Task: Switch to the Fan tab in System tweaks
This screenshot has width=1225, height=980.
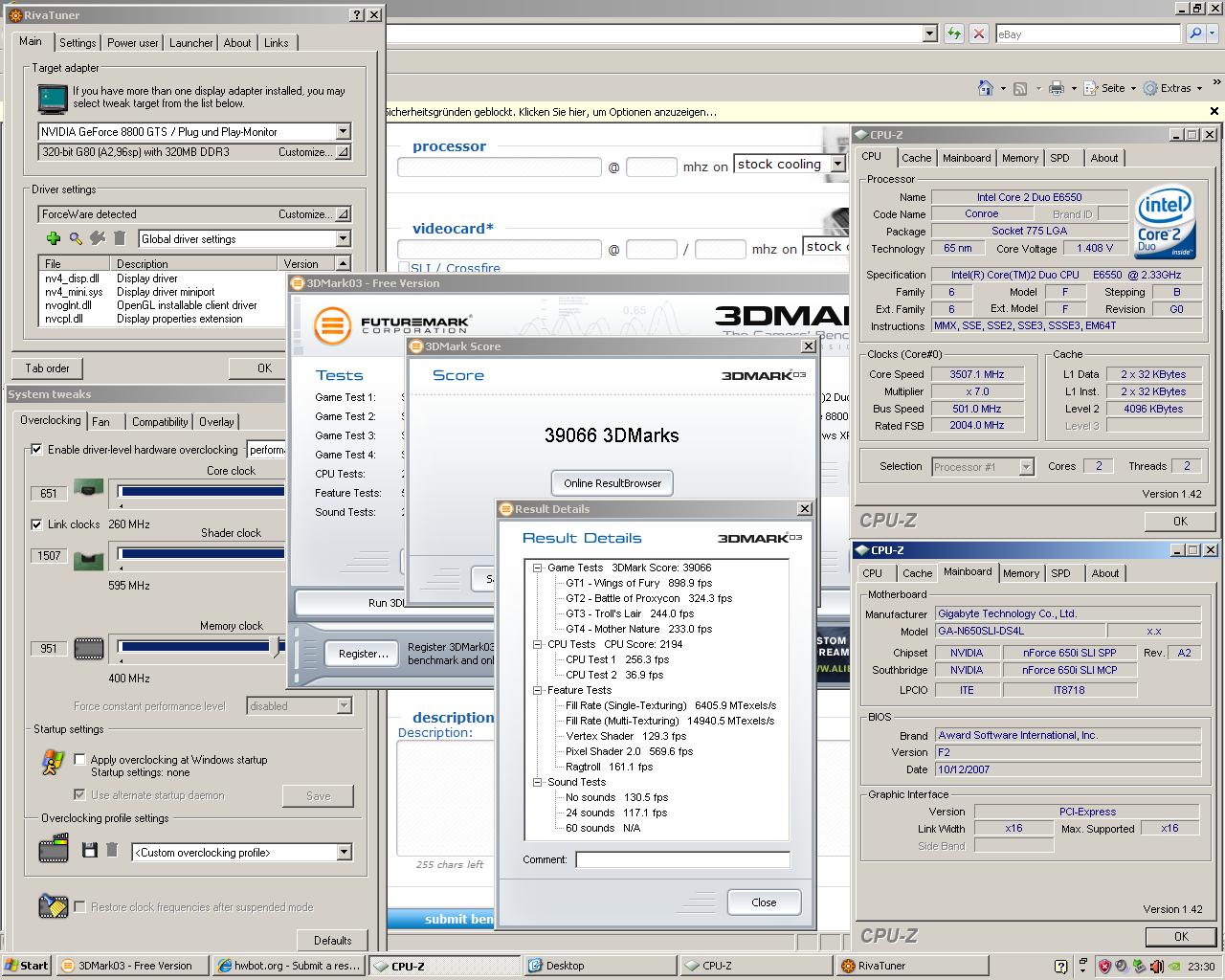Action: coord(100,422)
